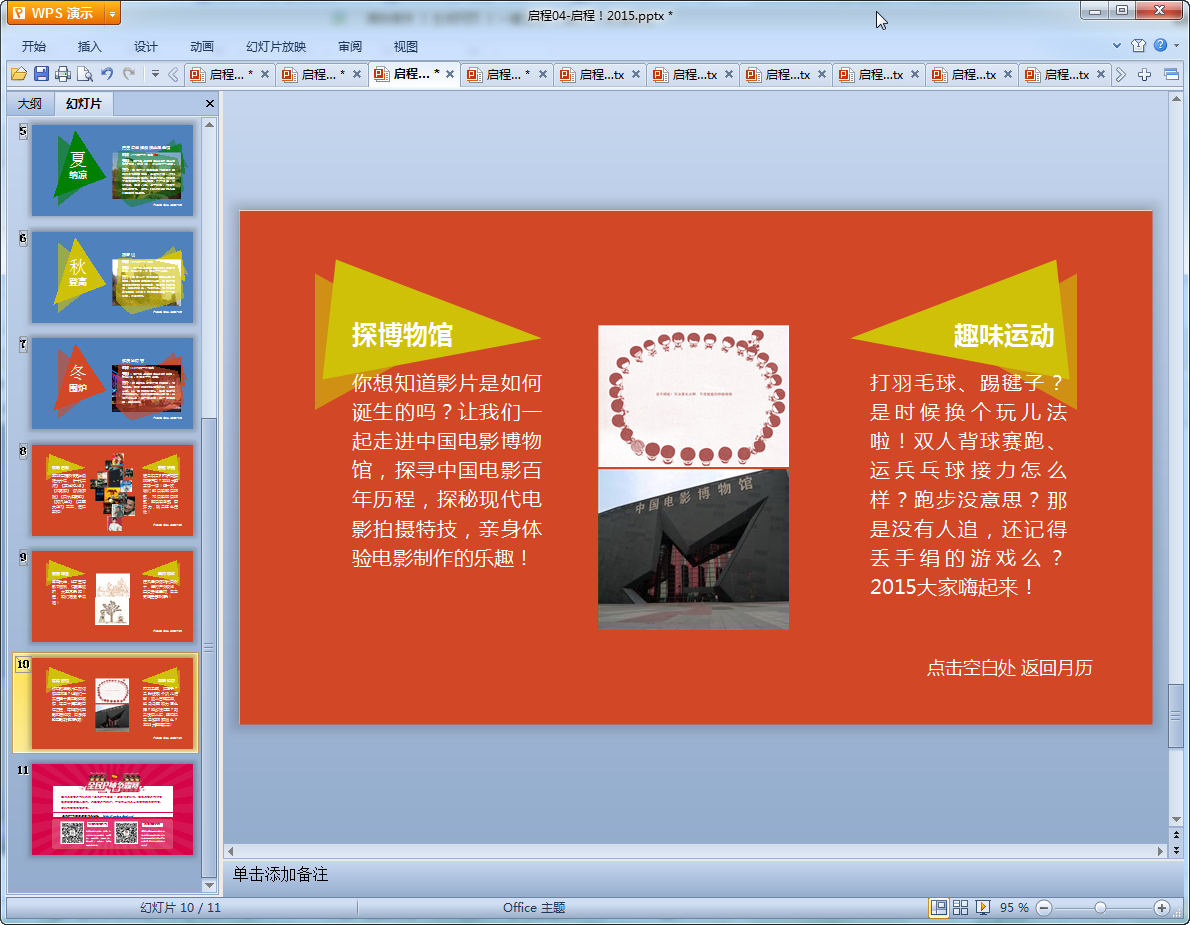Open the window arrangement icon beside tabs
This screenshot has width=1190, height=925.
[x=1171, y=74]
